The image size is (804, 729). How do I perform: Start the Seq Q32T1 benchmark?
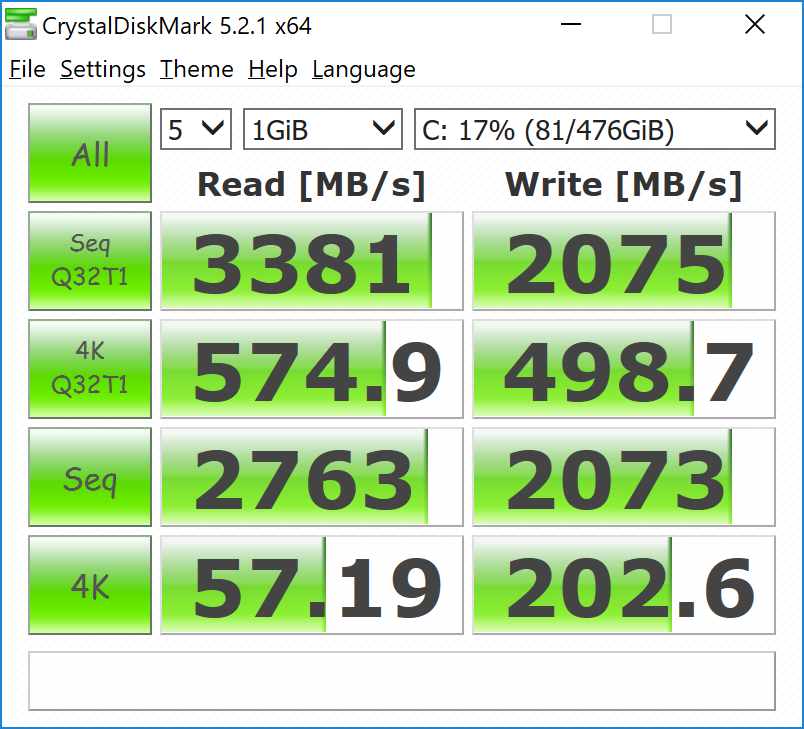[90, 261]
